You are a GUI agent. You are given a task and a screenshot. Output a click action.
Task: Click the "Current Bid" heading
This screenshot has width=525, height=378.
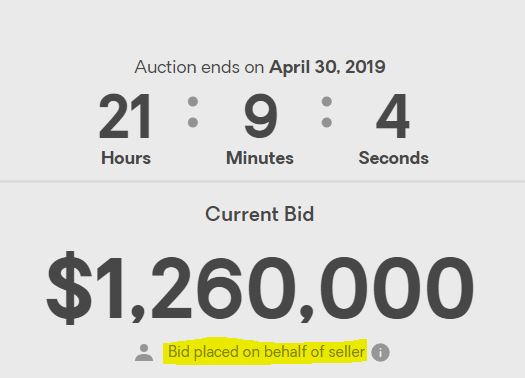(260, 214)
